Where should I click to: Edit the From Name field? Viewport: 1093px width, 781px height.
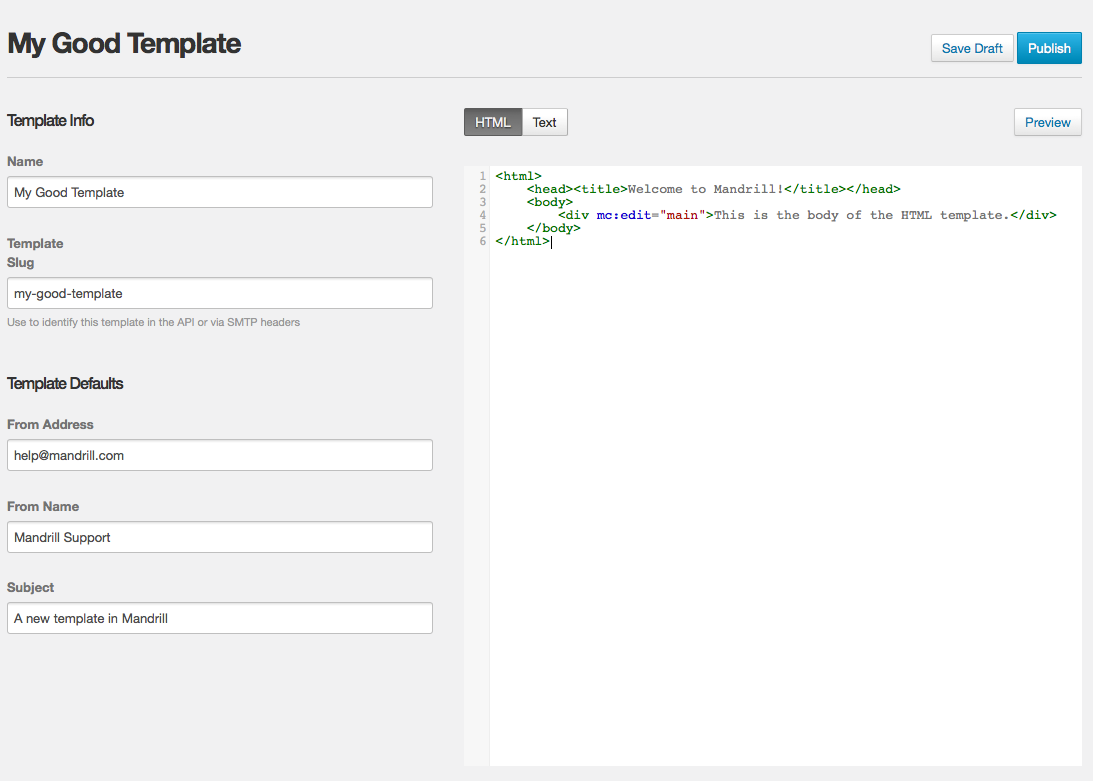220,537
